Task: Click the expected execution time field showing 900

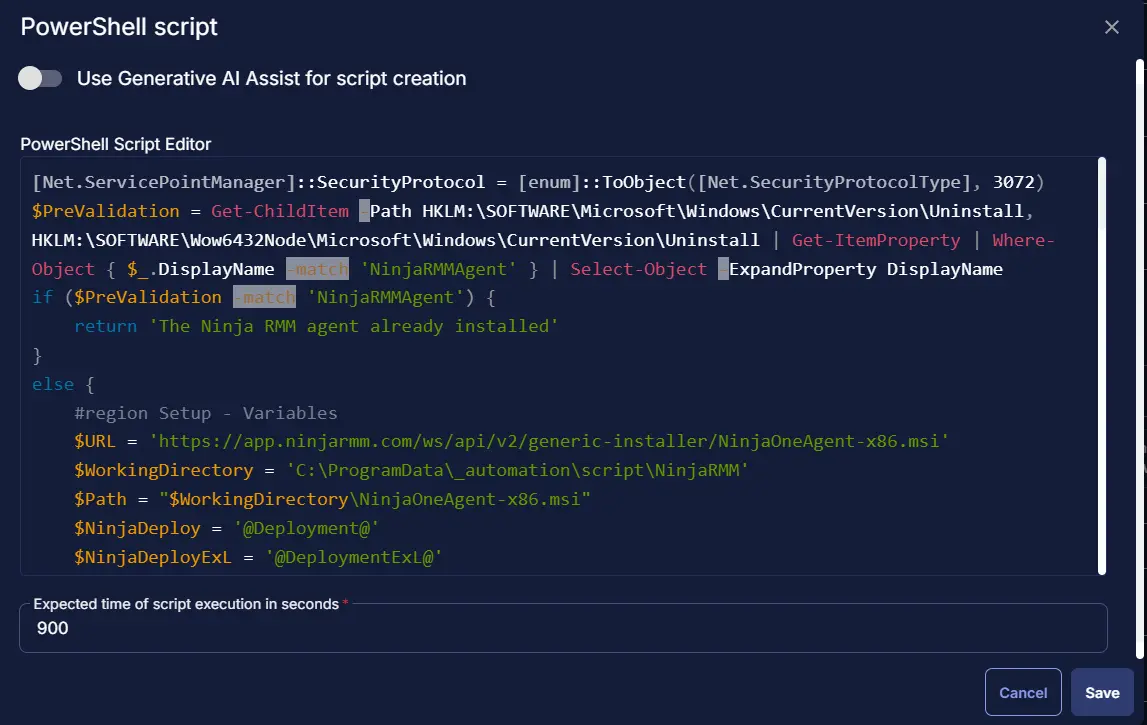Action: 563,628
